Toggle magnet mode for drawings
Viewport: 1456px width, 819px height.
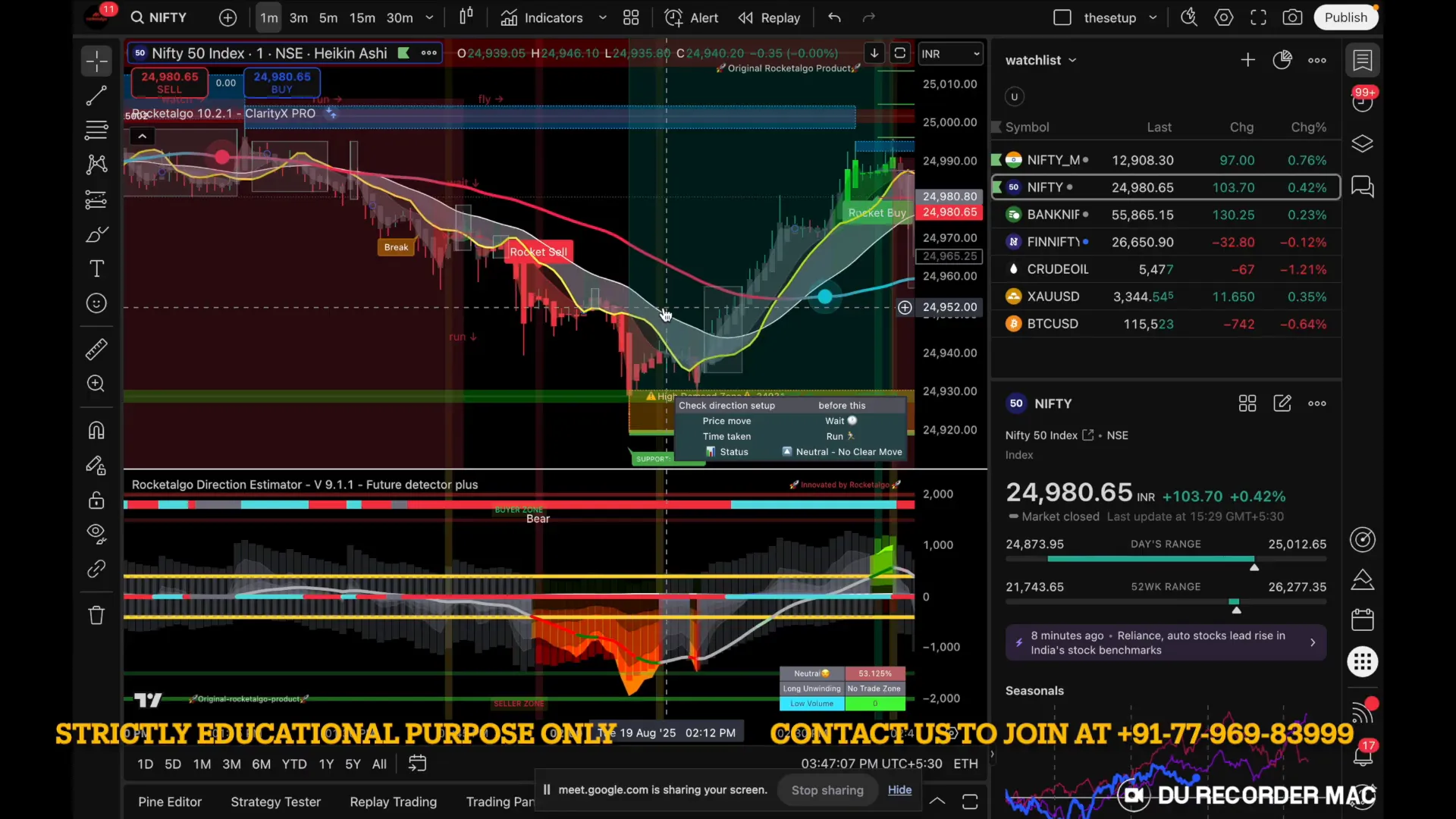(x=96, y=430)
